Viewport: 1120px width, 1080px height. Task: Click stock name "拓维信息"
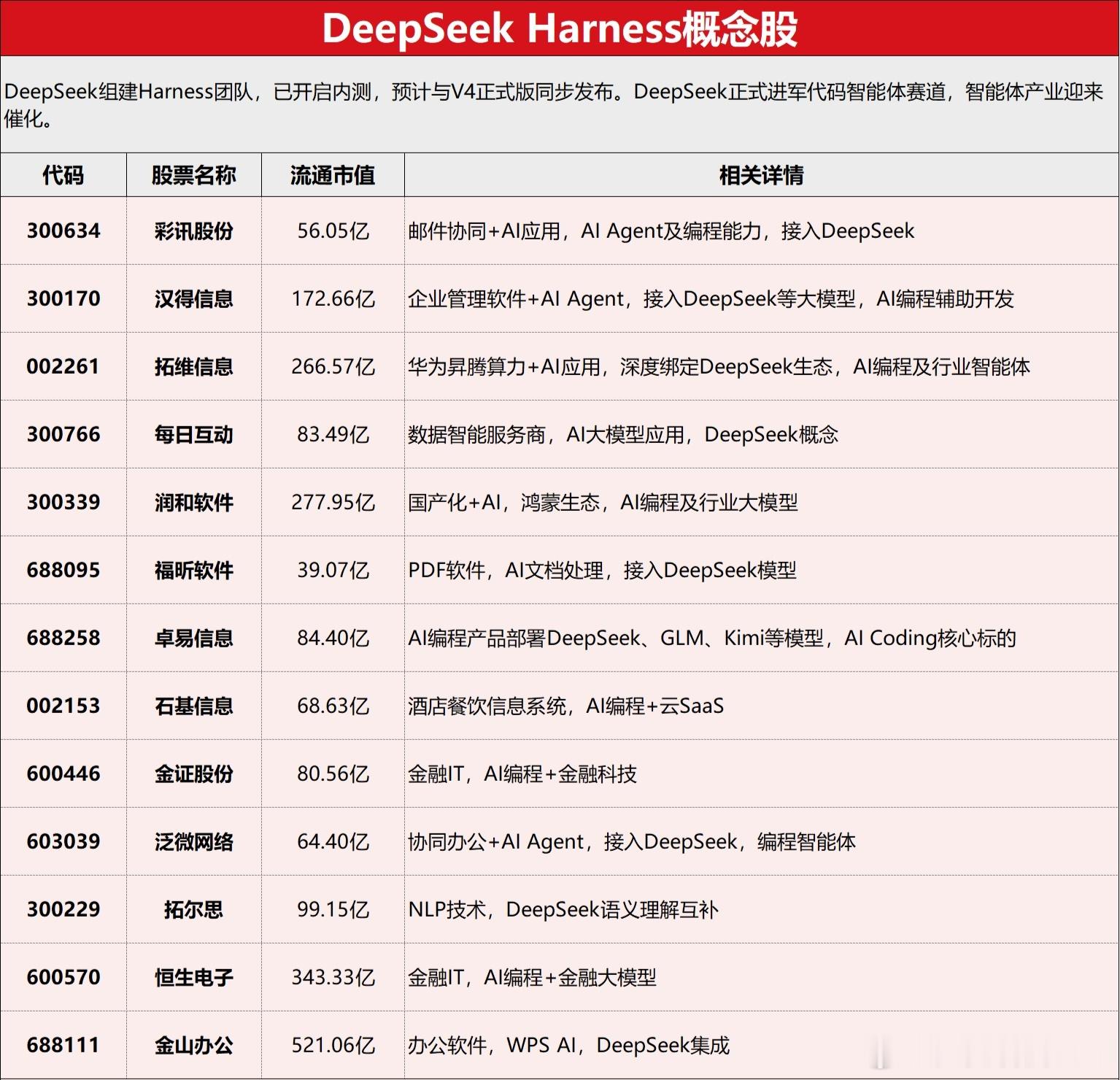coord(194,366)
